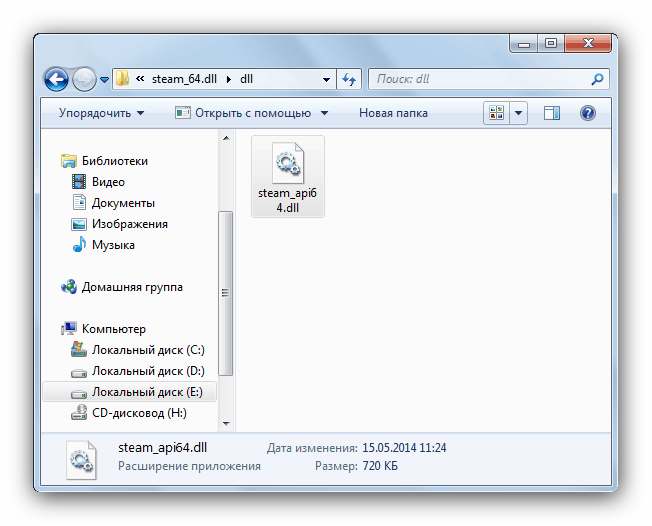Select Домашняя группа in the sidebar
This screenshot has width=652, height=526.
(x=132, y=287)
